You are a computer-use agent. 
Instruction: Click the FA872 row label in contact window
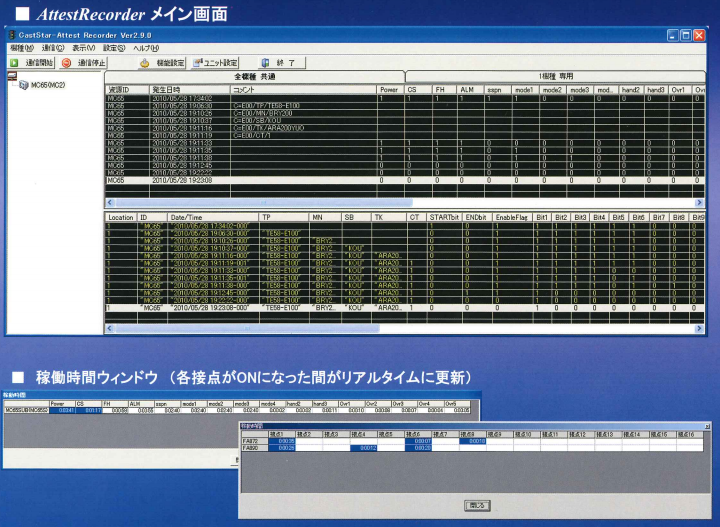pos(254,441)
